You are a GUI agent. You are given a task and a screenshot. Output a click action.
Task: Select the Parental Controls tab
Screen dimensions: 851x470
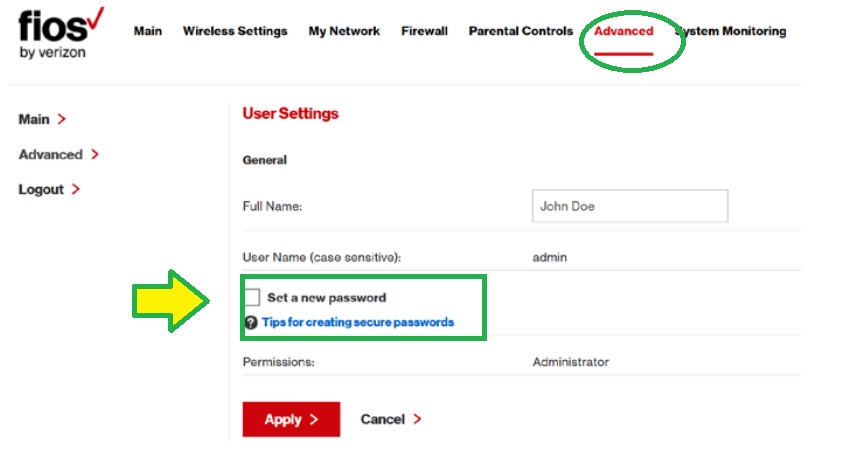click(x=521, y=31)
